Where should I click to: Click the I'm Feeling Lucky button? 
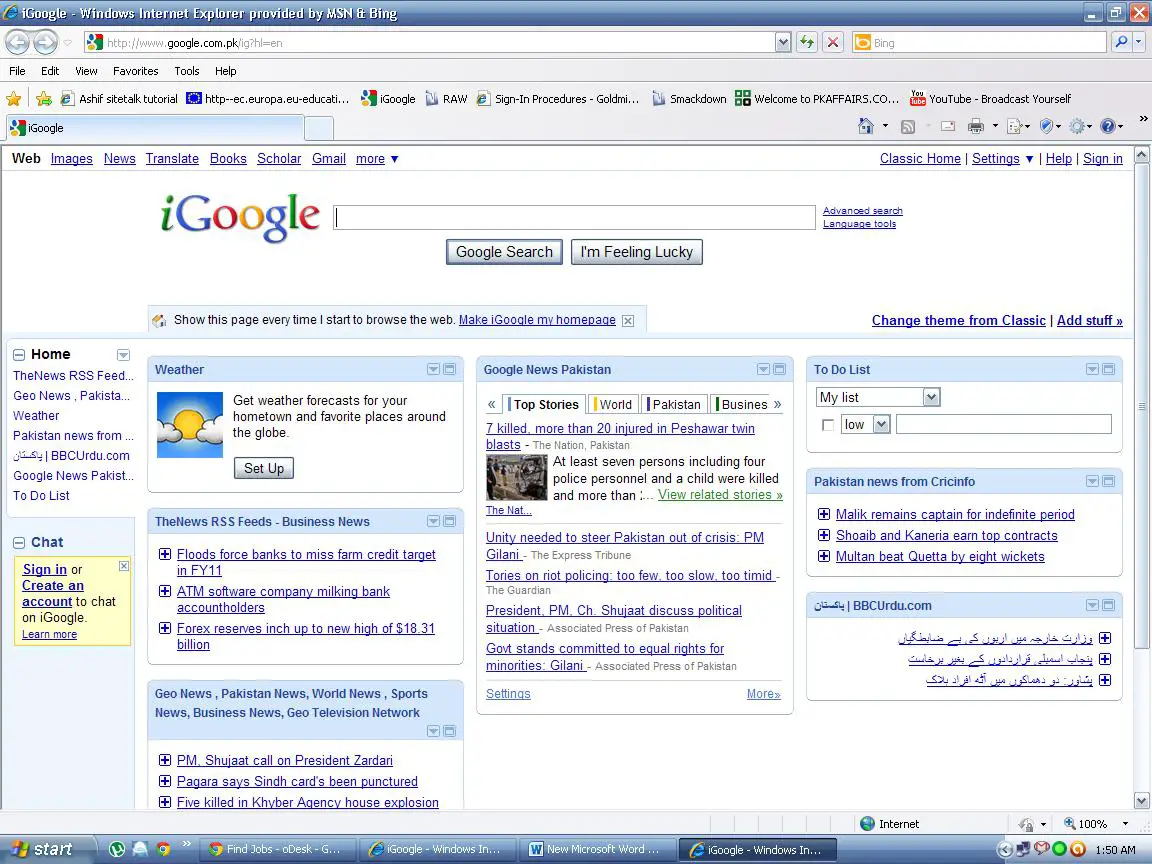pyautogui.click(x=636, y=252)
